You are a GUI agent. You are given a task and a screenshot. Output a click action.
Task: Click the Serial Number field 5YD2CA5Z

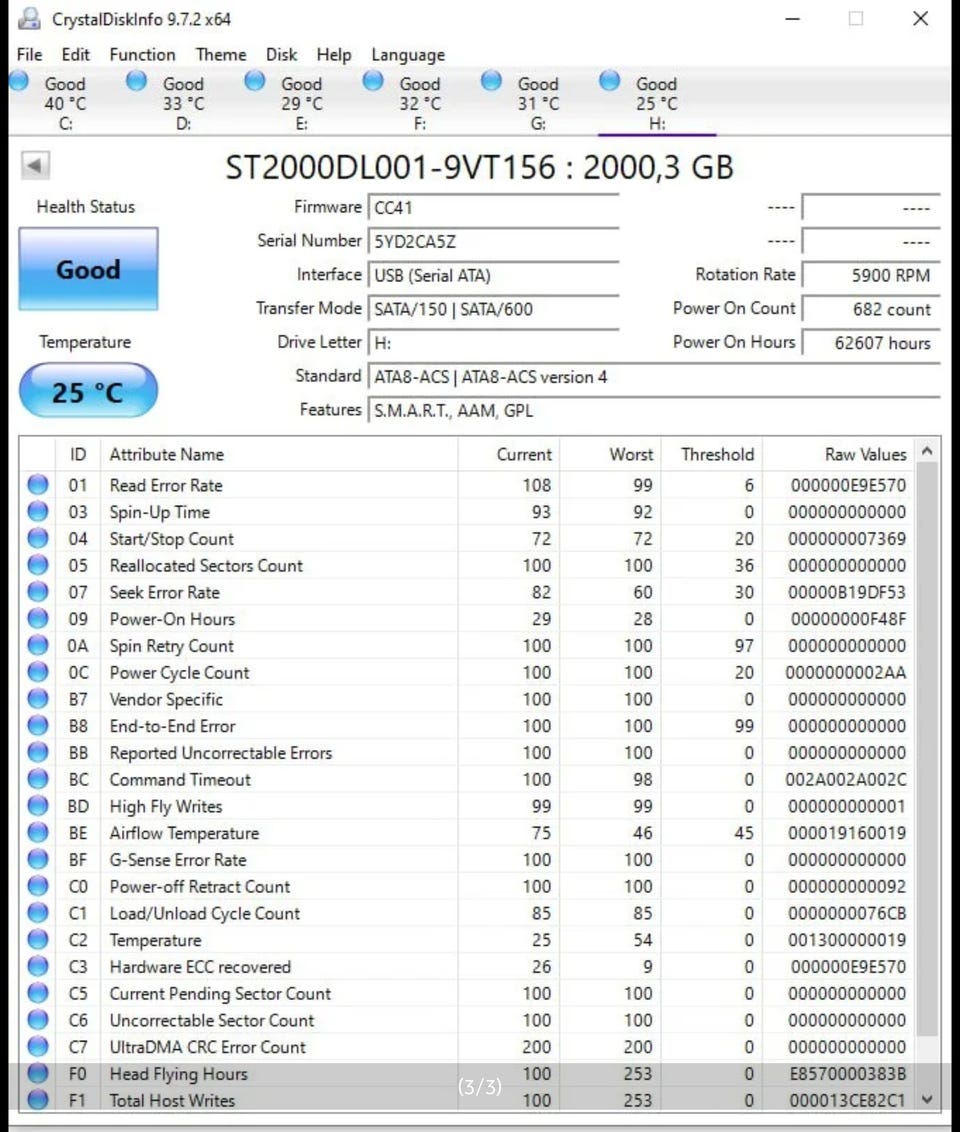(x=494, y=242)
